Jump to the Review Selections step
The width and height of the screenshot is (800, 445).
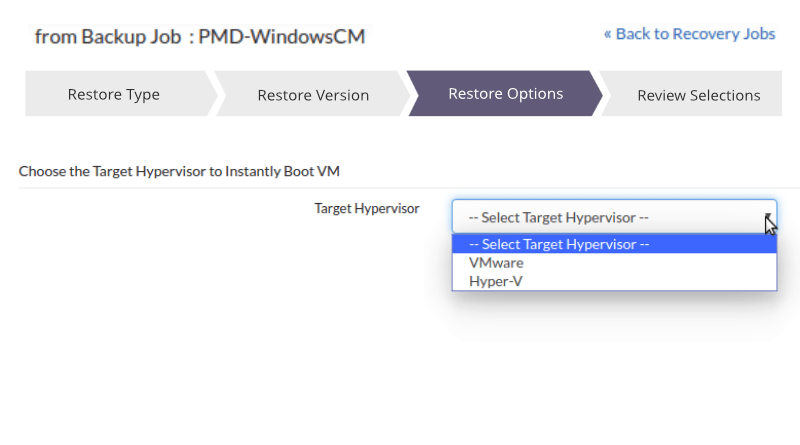pyautogui.click(x=698, y=95)
